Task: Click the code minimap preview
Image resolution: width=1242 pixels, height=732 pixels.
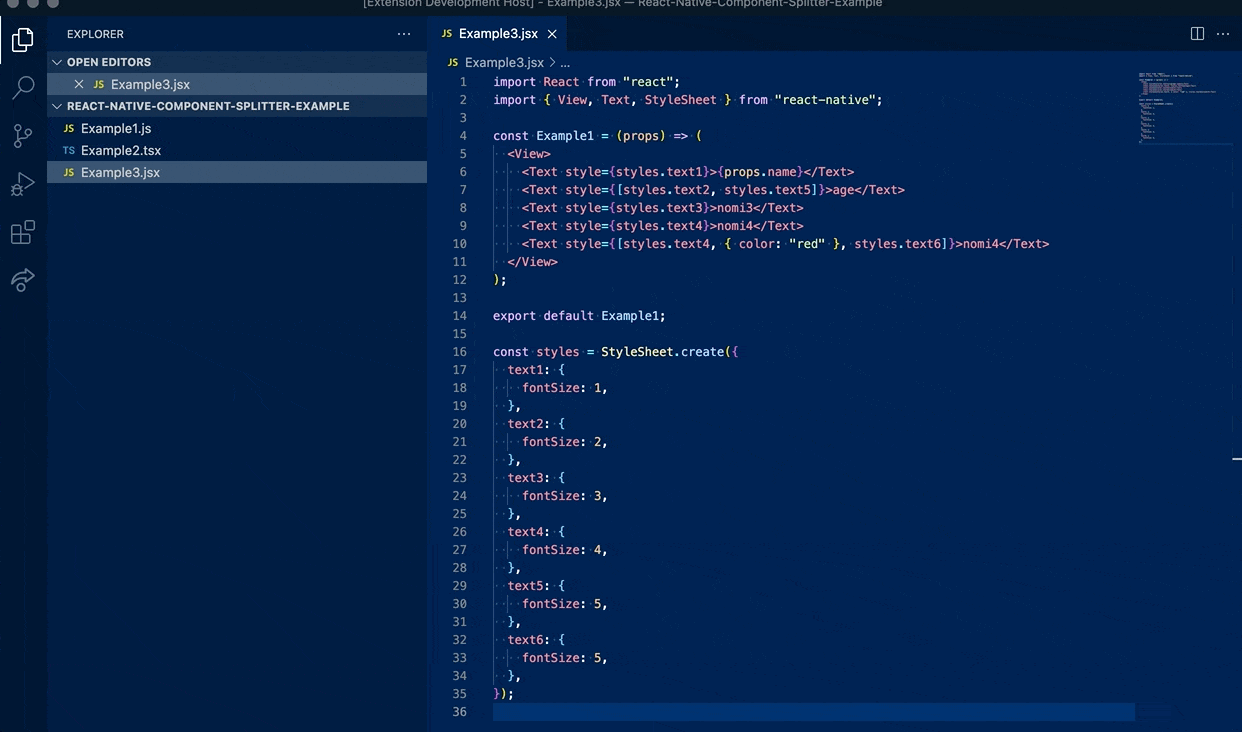Action: click(1178, 107)
